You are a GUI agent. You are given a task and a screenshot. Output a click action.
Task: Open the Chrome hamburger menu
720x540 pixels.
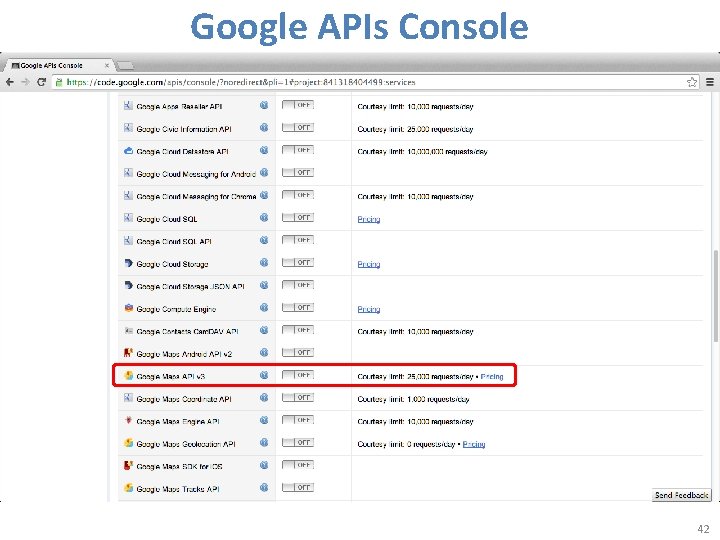710,82
